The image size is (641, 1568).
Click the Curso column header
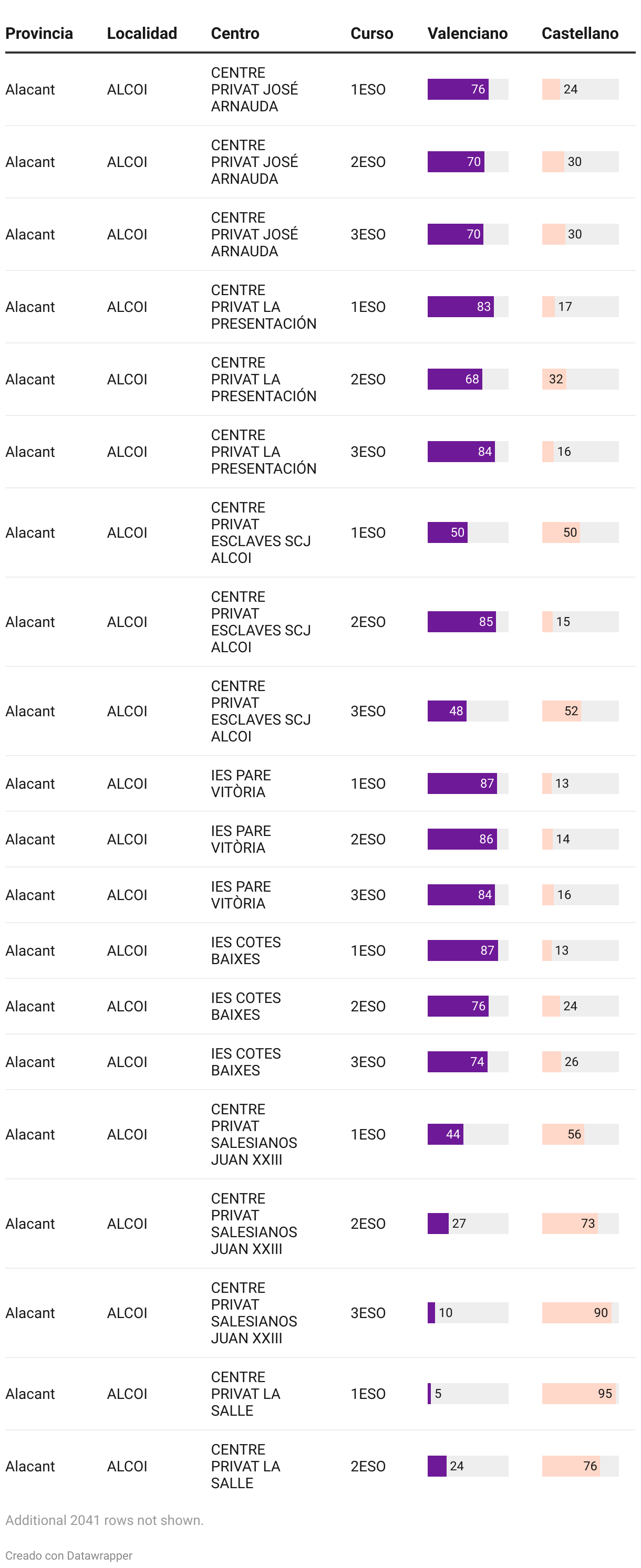[371, 34]
